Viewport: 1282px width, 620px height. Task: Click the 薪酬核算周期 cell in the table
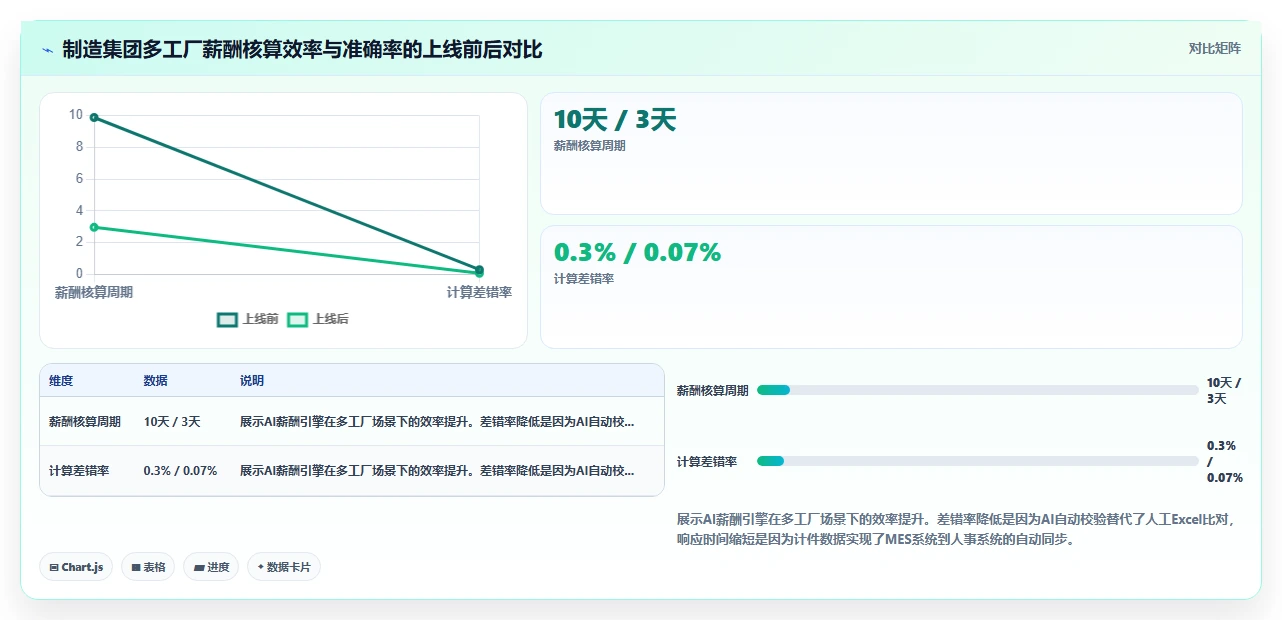pyautogui.click(x=85, y=422)
